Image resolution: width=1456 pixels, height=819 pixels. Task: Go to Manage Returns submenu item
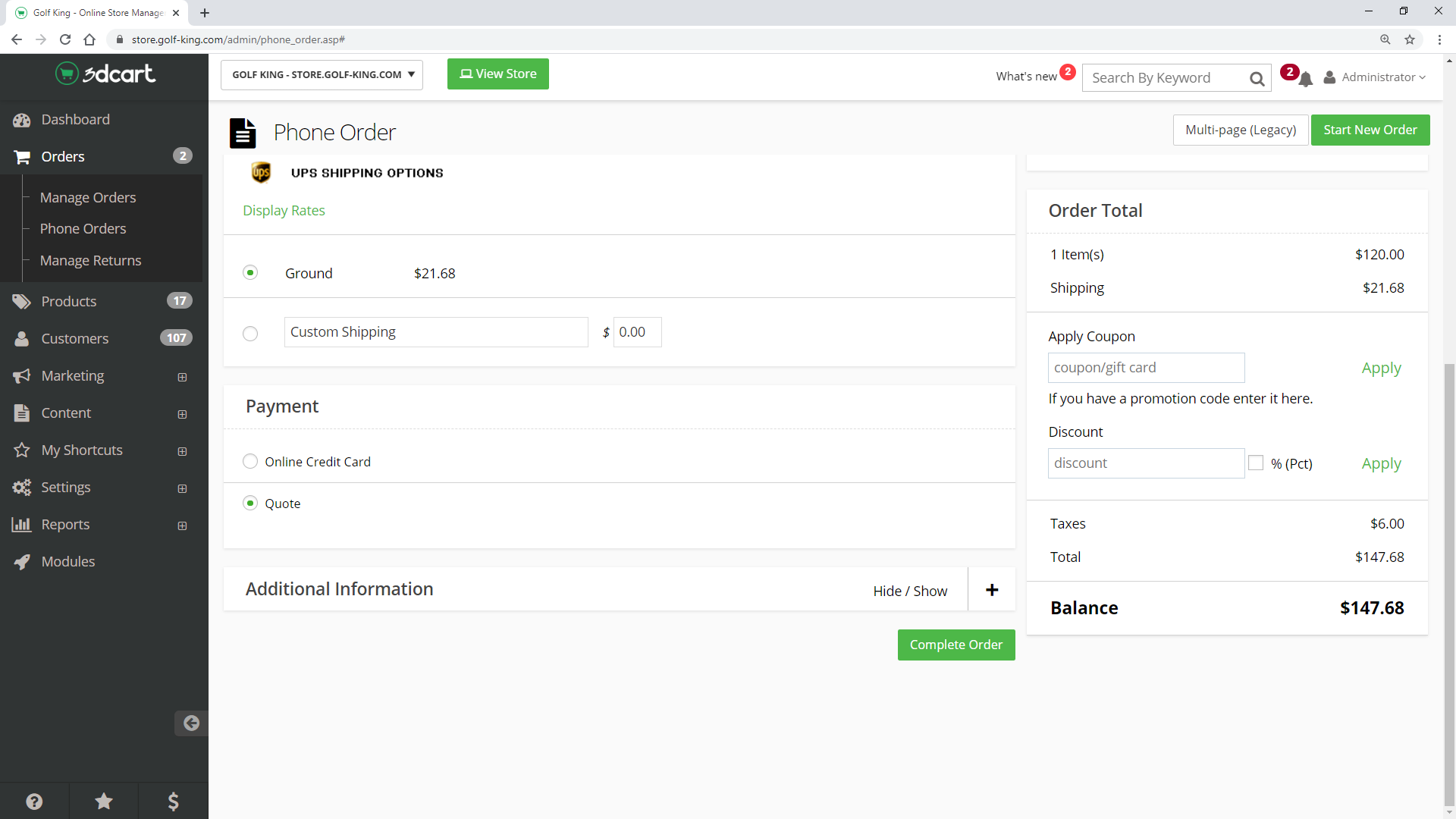tap(90, 260)
